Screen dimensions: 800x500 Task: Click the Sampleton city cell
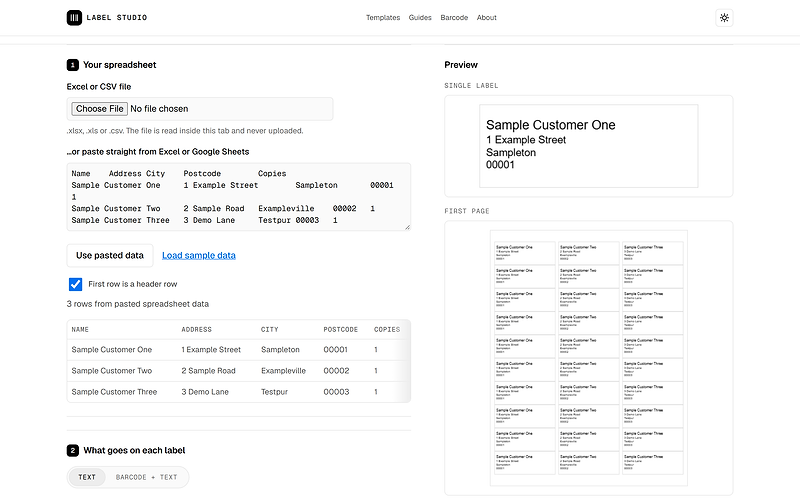point(280,349)
